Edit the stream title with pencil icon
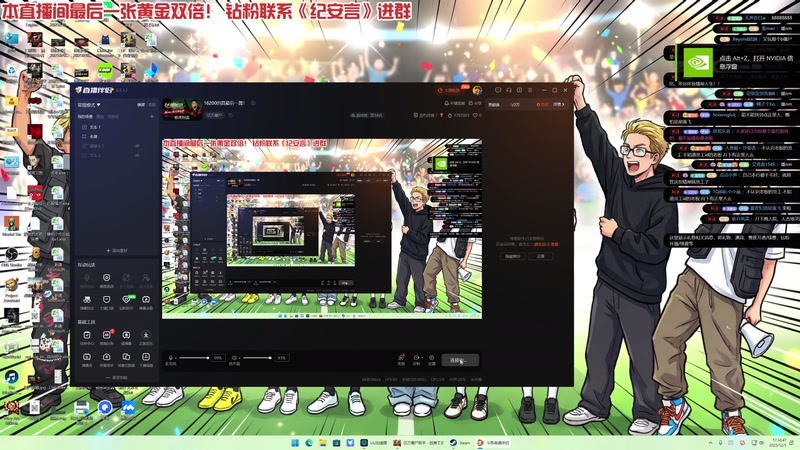The image size is (800, 450). (x=253, y=103)
